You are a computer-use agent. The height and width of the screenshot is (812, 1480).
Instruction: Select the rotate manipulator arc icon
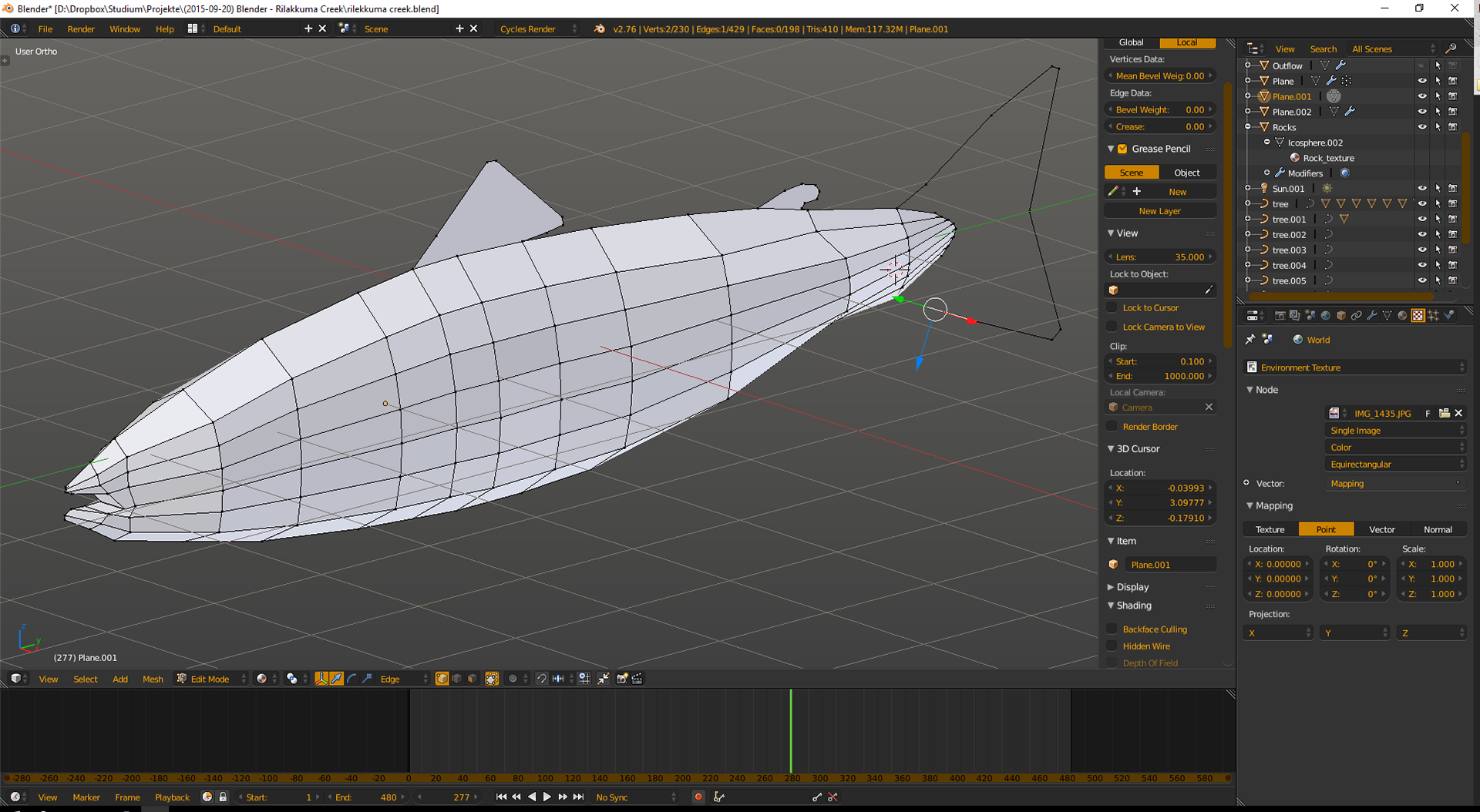pos(351,679)
